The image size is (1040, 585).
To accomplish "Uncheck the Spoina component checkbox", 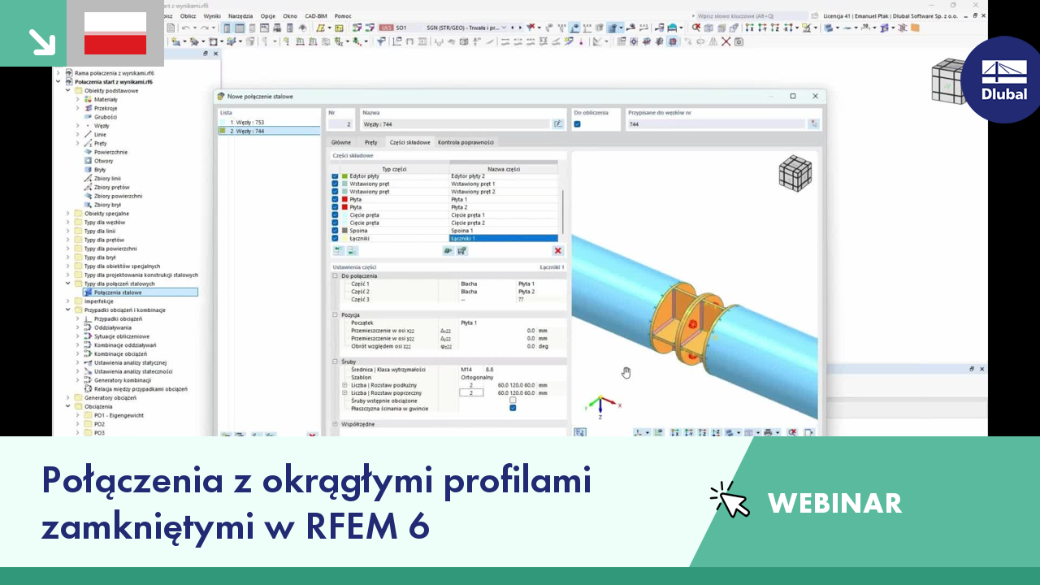I will [x=335, y=231].
